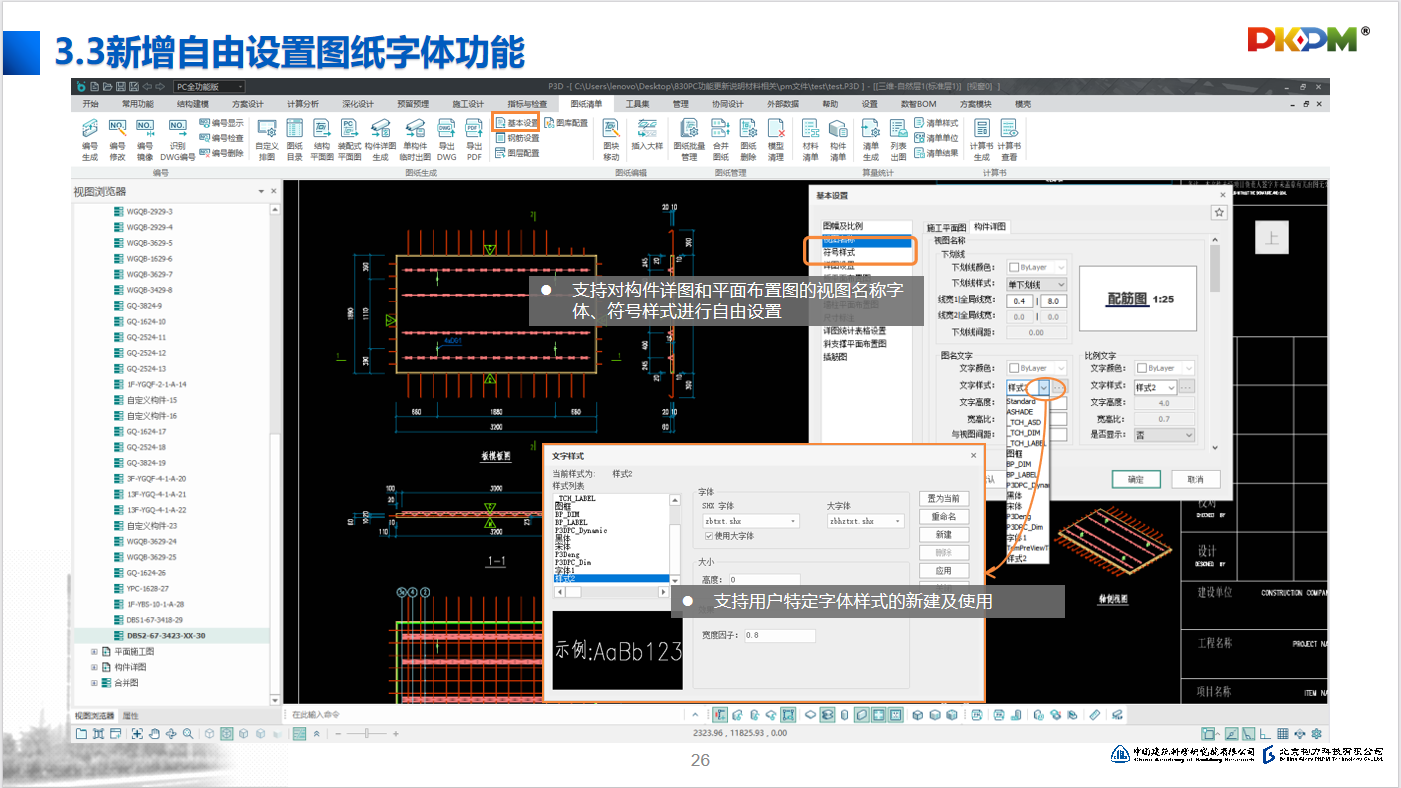Click the 模型清理 icon
This screenshot has height=788, width=1401.
[x=776, y=139]
